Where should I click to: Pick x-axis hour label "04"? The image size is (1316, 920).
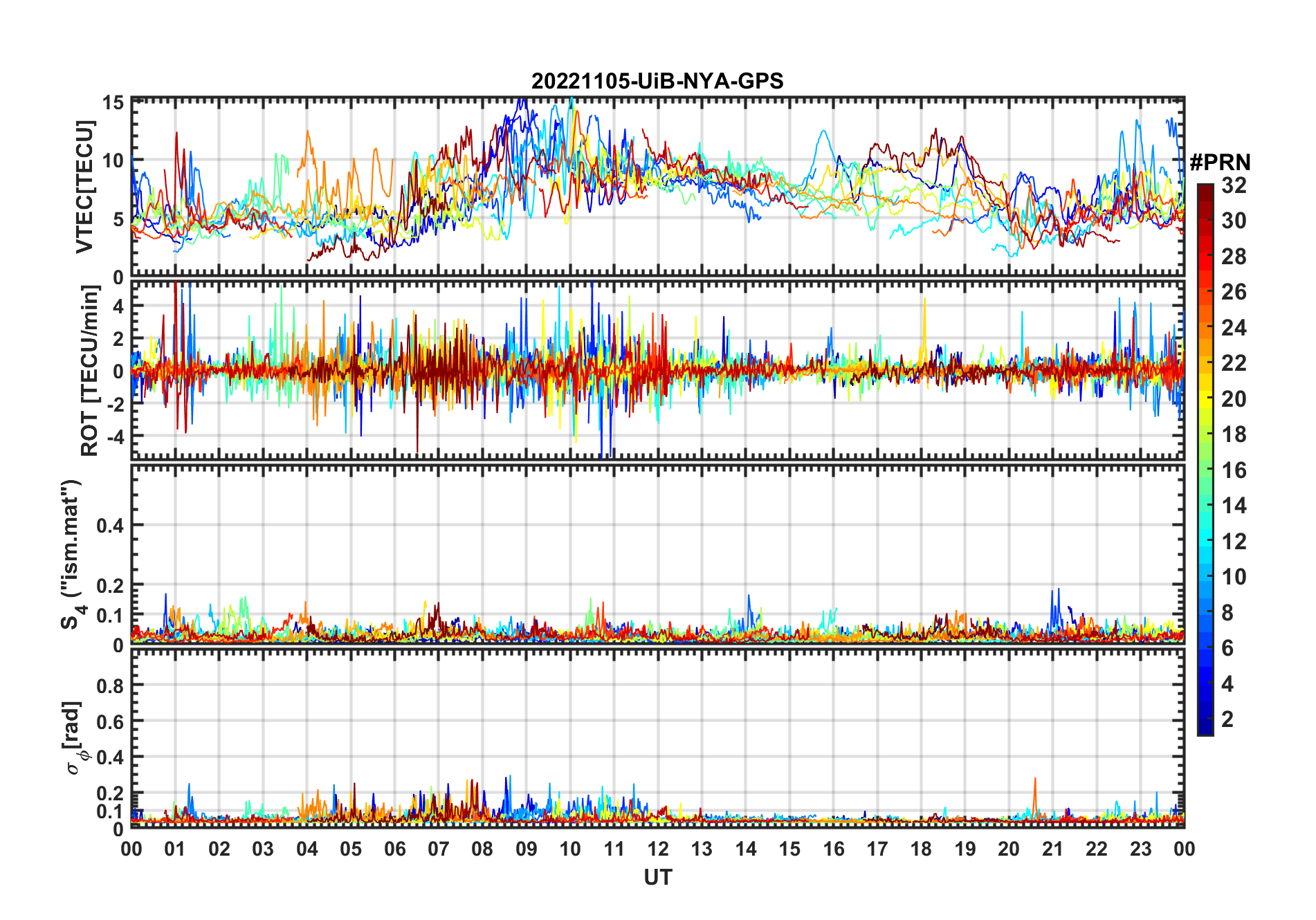[x=307, y=849]
